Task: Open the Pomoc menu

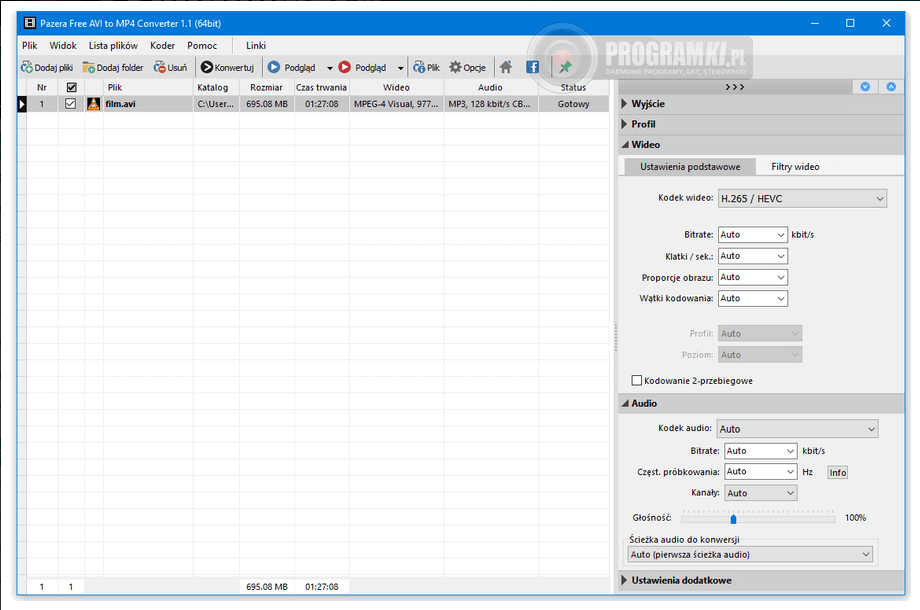Action: pos(202,45)
